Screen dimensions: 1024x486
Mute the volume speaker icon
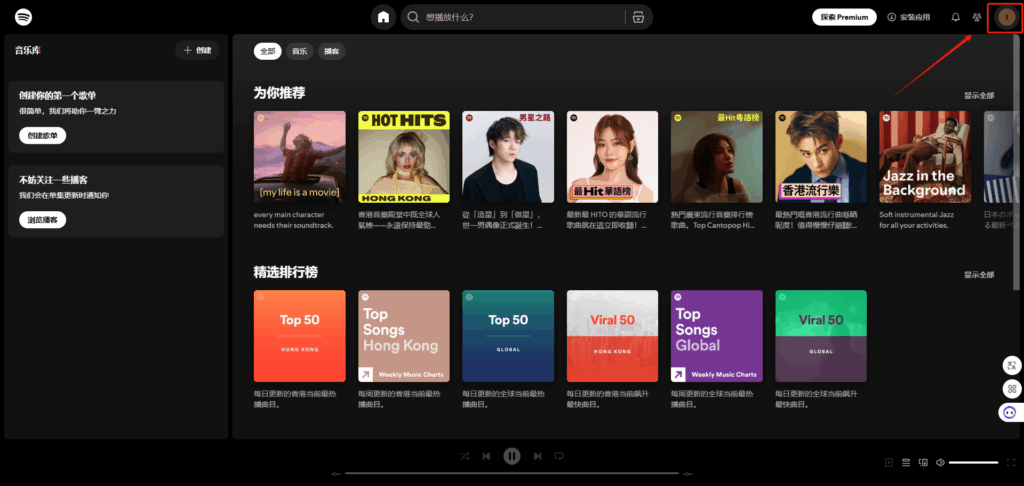coord(940,462)
